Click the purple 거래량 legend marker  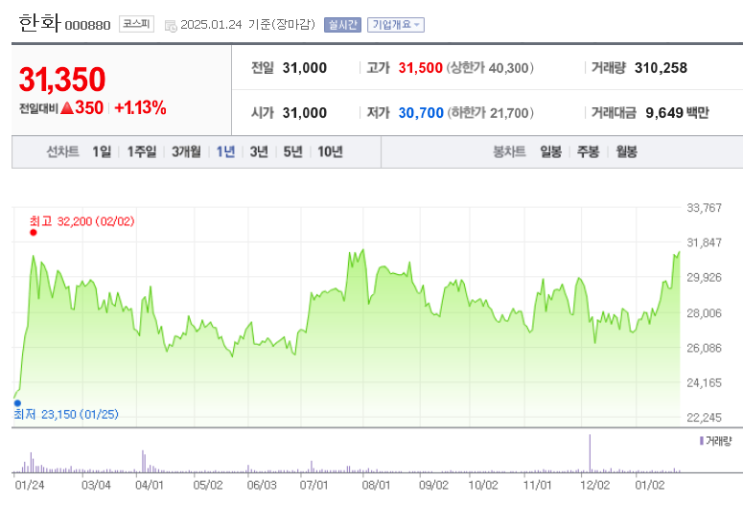(x=701, y=441)
